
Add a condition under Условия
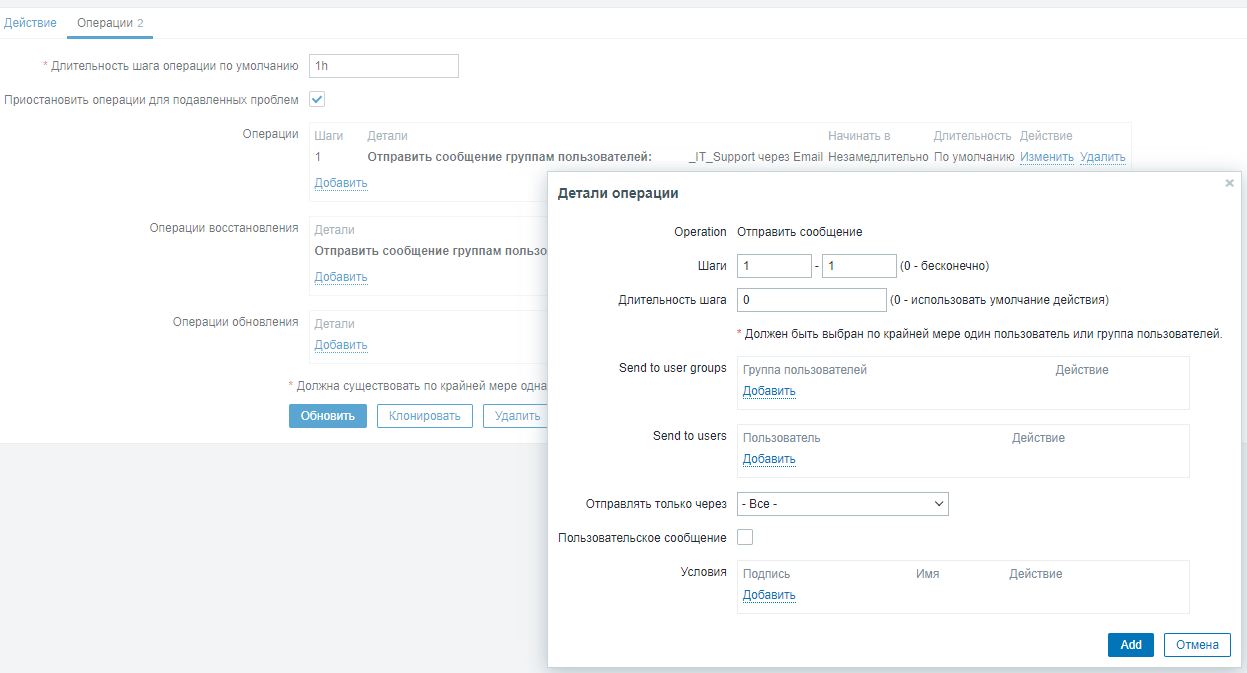coord(769,595)
